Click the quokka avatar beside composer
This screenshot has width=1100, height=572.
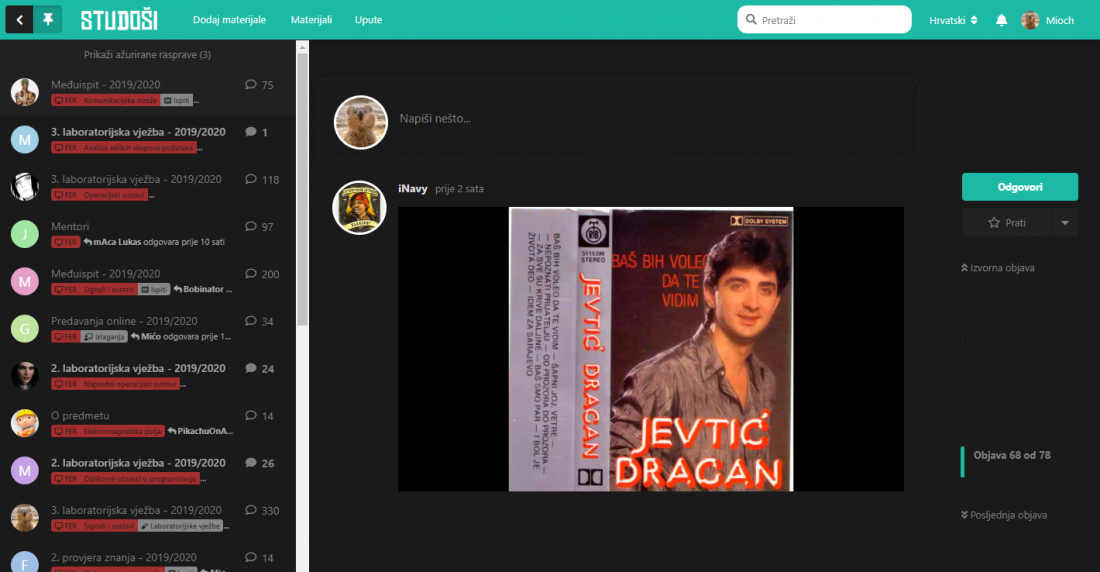tap(361, 122)
